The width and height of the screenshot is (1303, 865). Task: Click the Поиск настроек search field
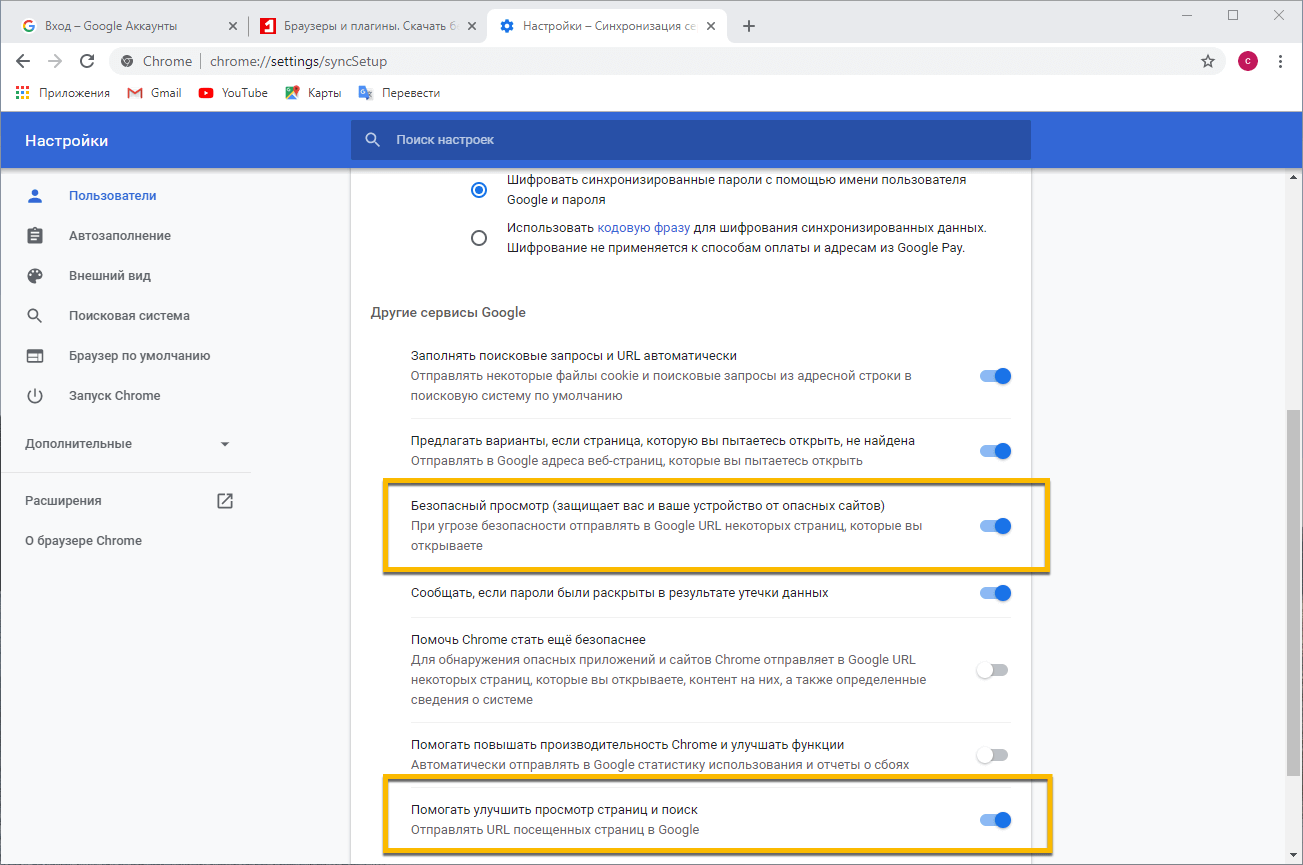[x=690, y=140]
